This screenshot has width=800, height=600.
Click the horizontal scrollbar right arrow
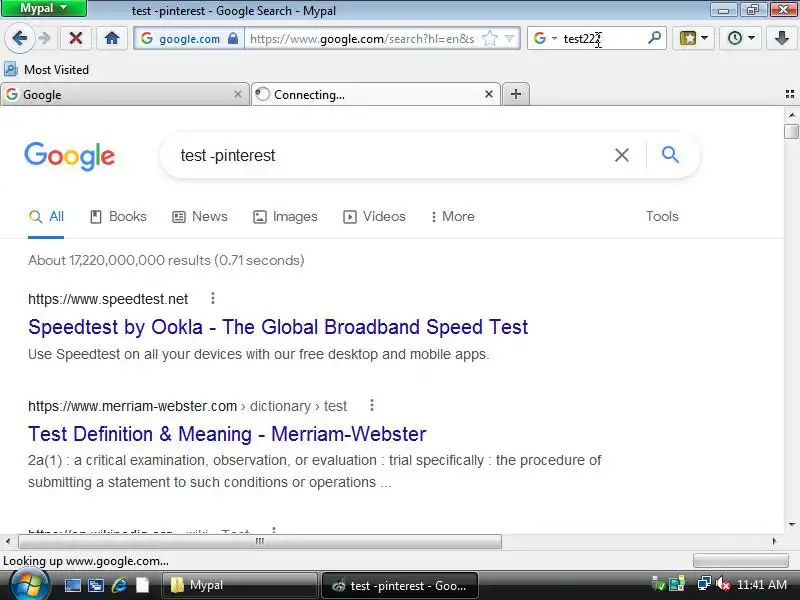click(774, 541)
